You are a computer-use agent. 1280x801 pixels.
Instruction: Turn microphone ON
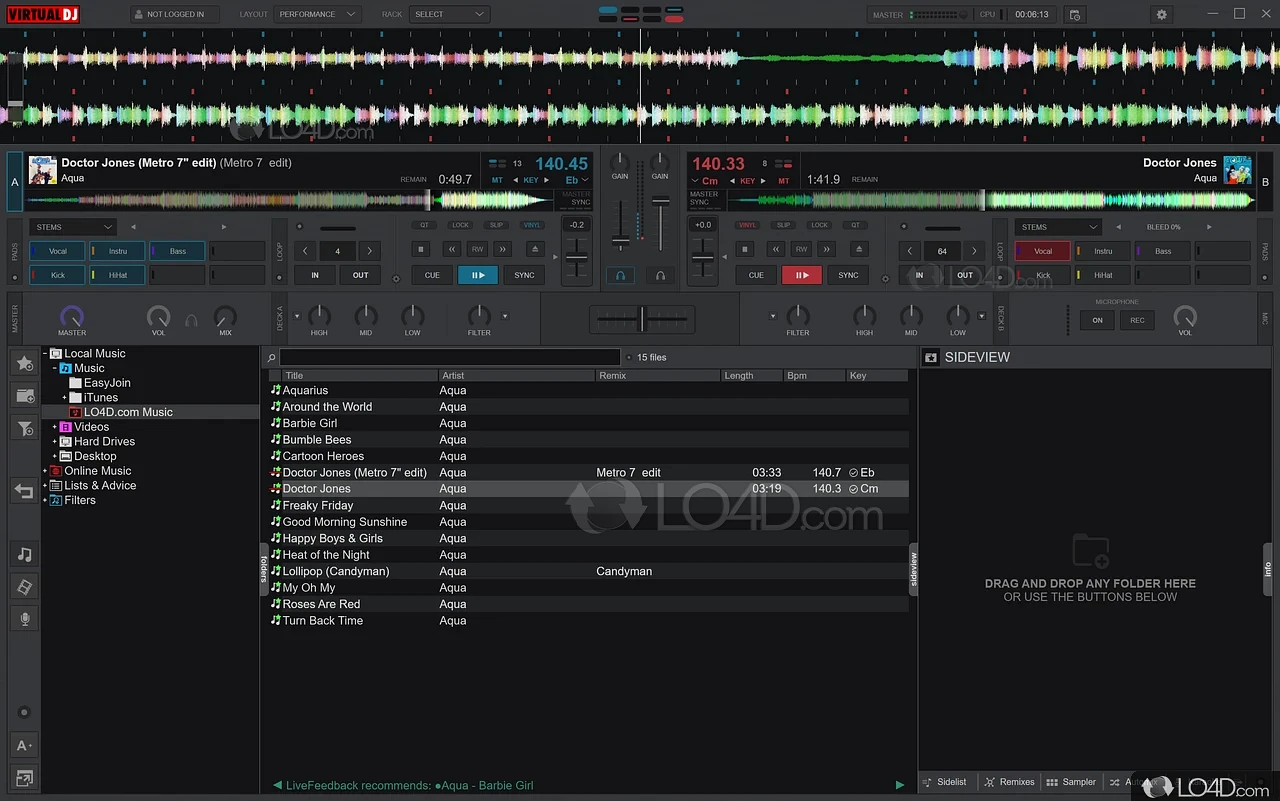1097,320
